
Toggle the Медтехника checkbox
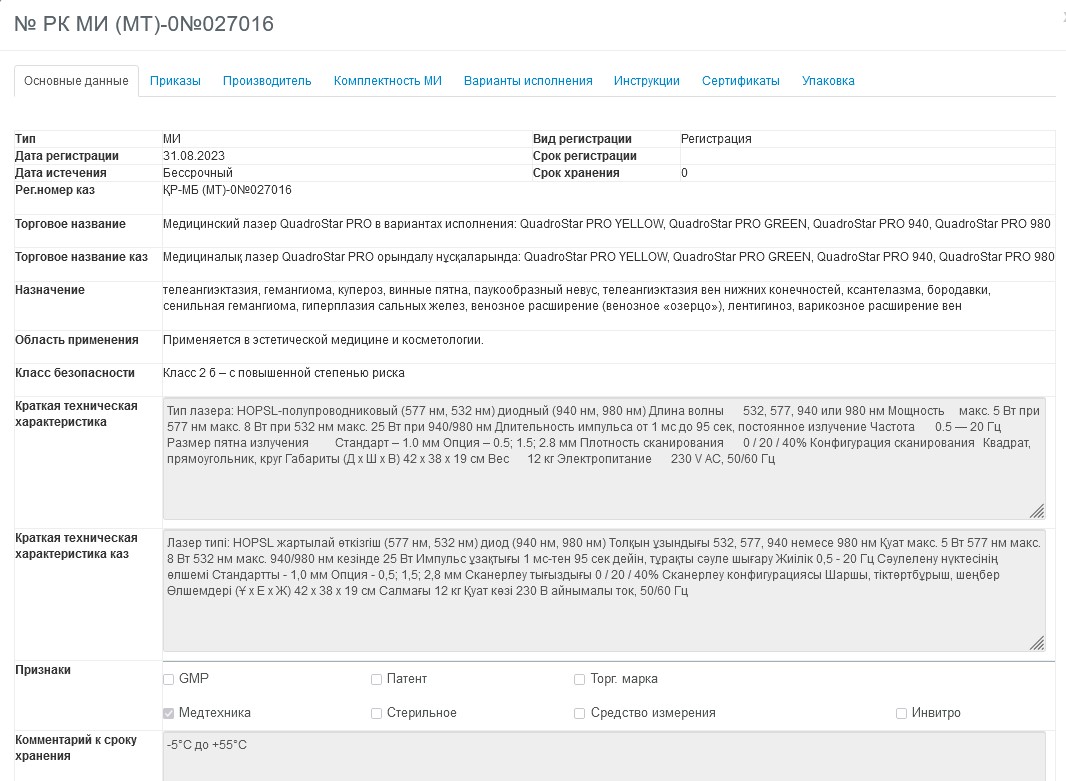click(169, 714)
